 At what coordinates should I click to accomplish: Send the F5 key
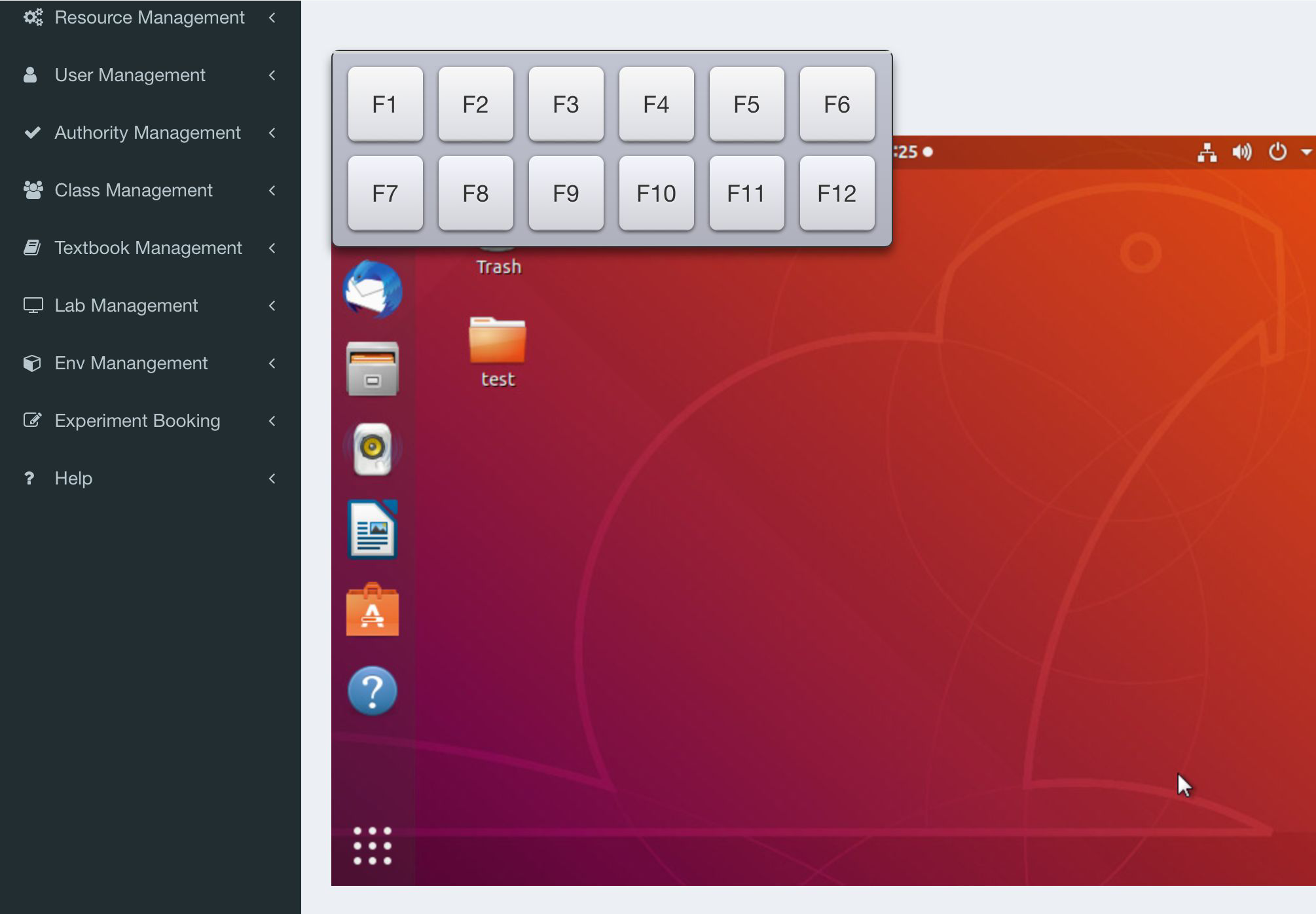[x=746, y=104]
